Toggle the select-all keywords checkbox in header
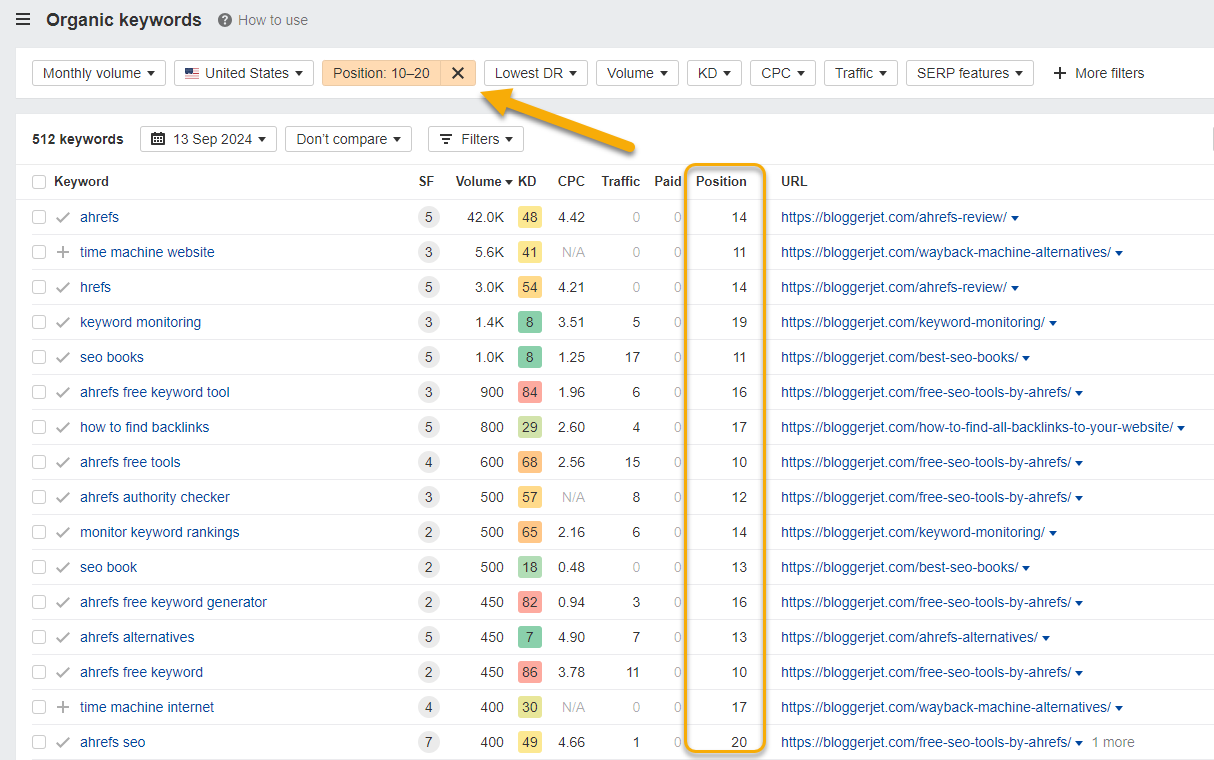This screenshot has height=760, width=1214. 38,181
